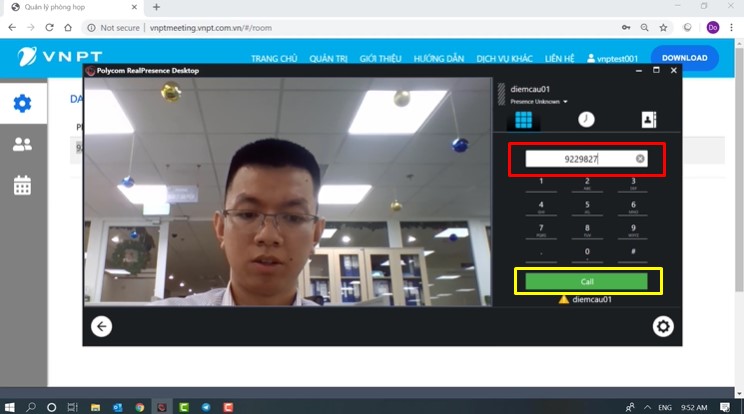Close the Quản lý phòng họp tab
This screenshot has height=414, width=744.
(134, 7)
